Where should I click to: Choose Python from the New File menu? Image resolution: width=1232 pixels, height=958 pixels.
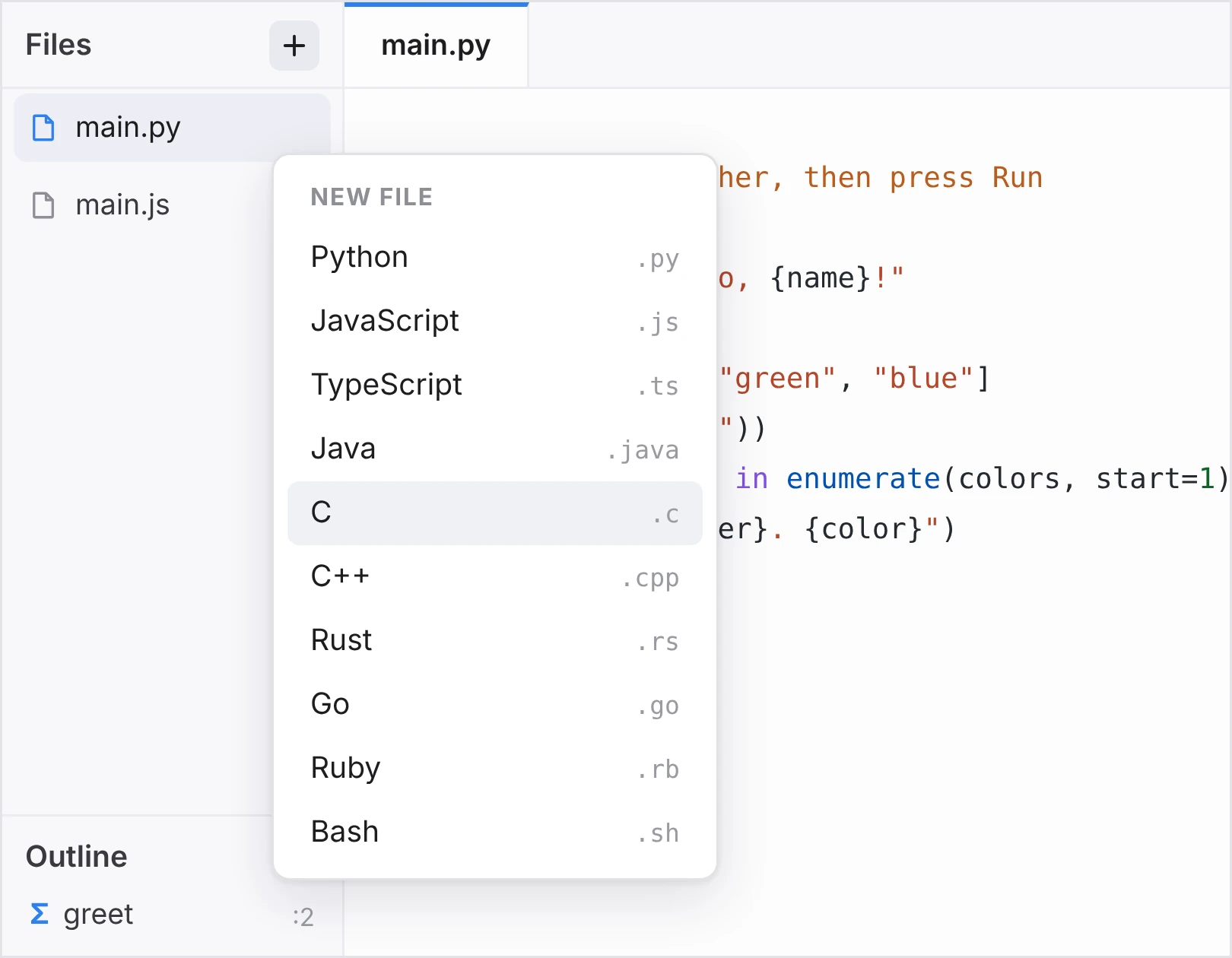point(495,258)
